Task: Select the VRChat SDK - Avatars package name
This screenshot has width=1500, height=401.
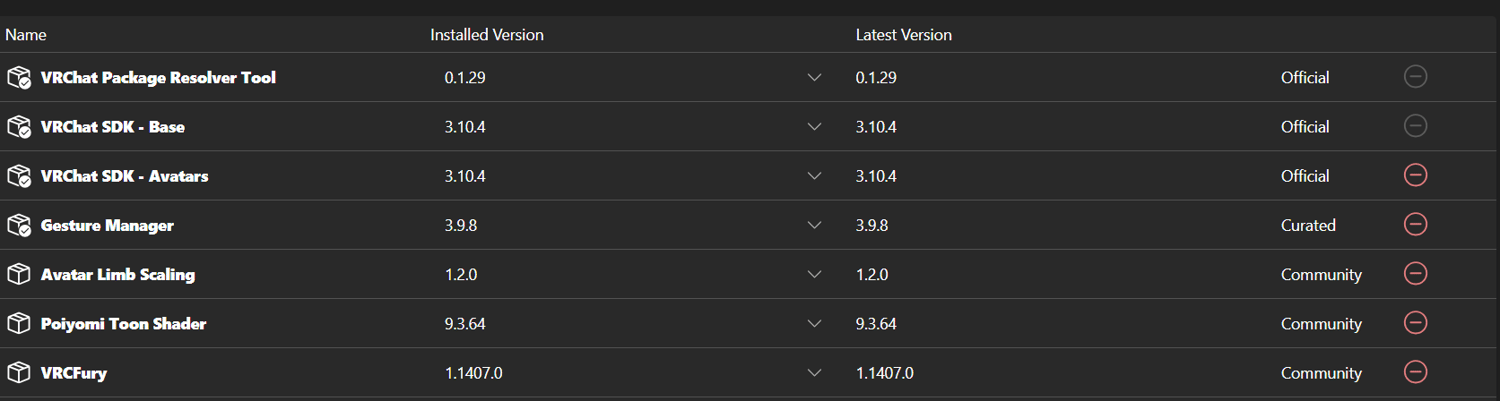Action: tap(125, 176)
